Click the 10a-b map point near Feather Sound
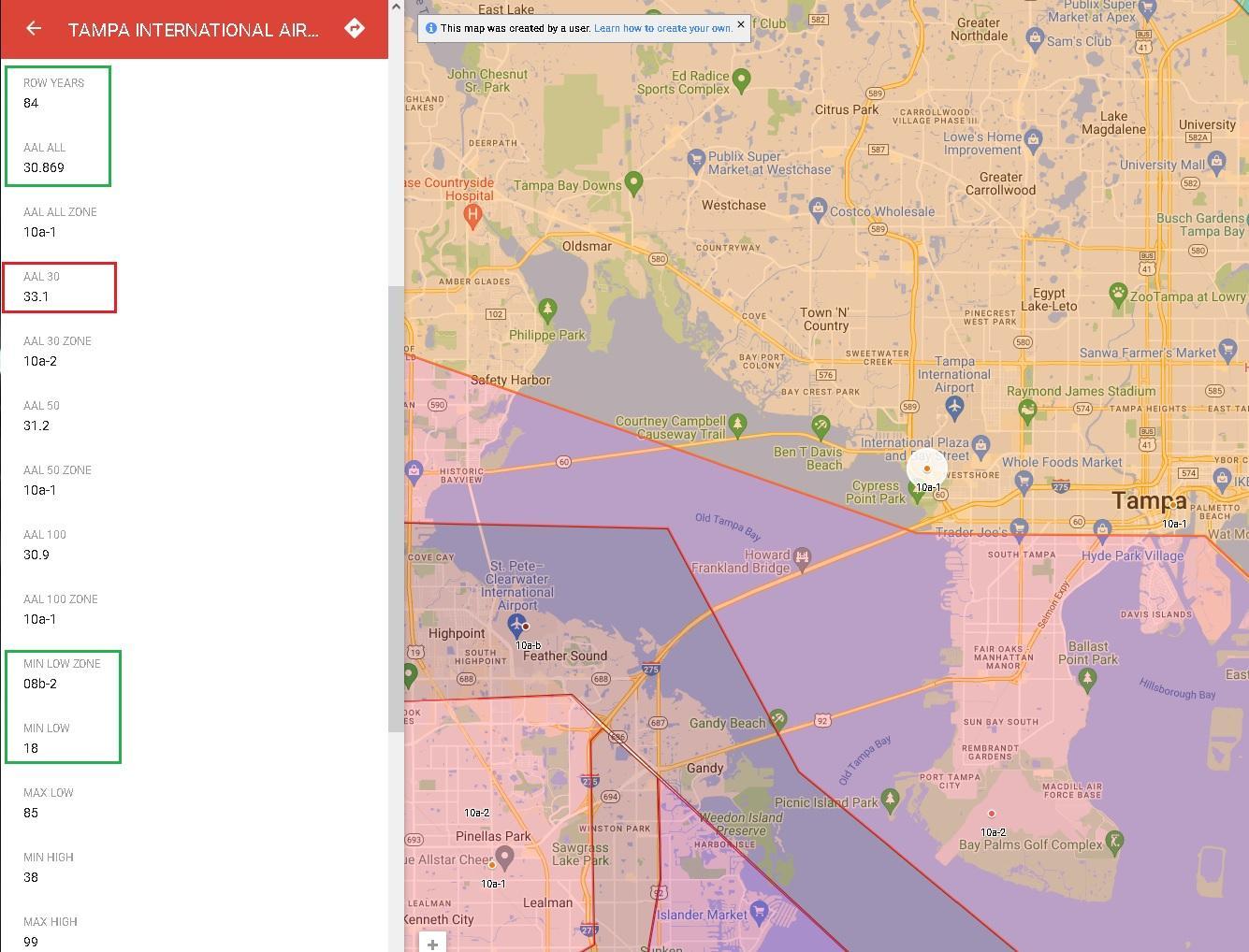 (526, 627)
